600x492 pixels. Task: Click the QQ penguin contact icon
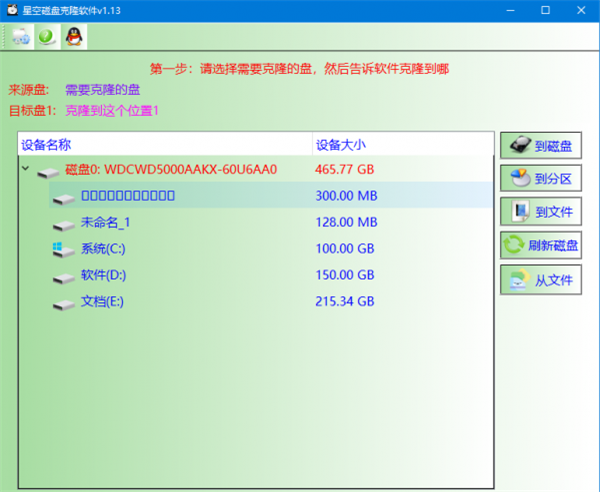pyautogui.click(x=73, y=37)
